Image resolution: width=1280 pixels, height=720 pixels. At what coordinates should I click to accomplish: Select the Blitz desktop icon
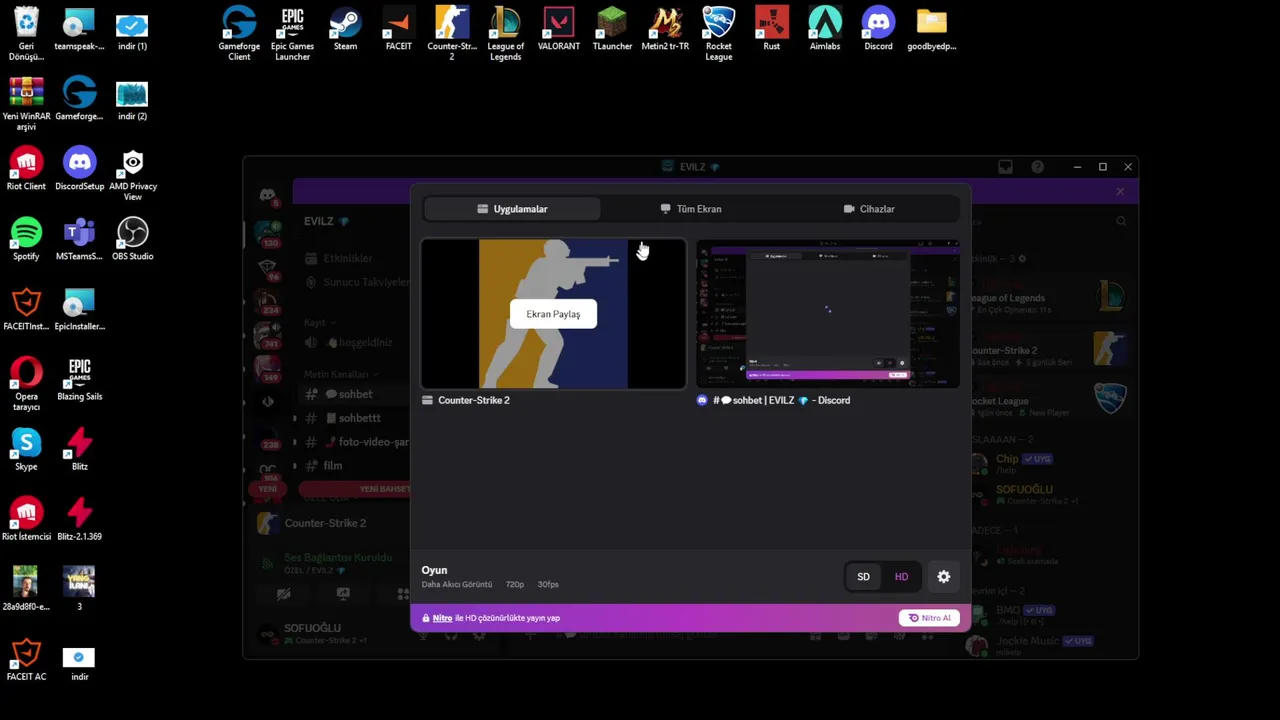pyautogui.click(x=79, y=449)
